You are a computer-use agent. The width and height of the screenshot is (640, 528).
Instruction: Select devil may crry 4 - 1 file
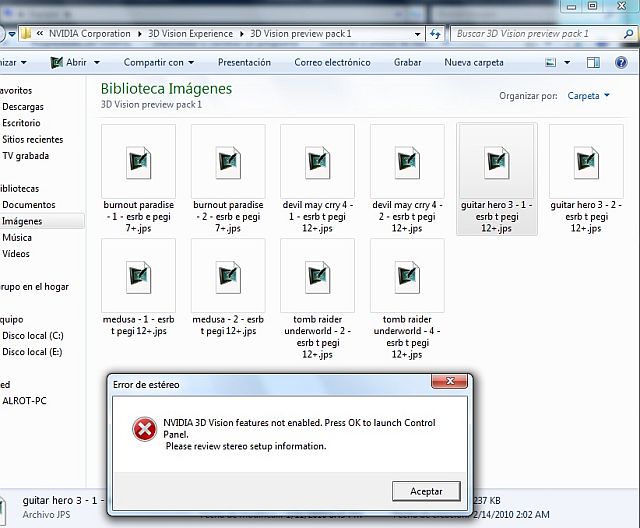(317, 162)
